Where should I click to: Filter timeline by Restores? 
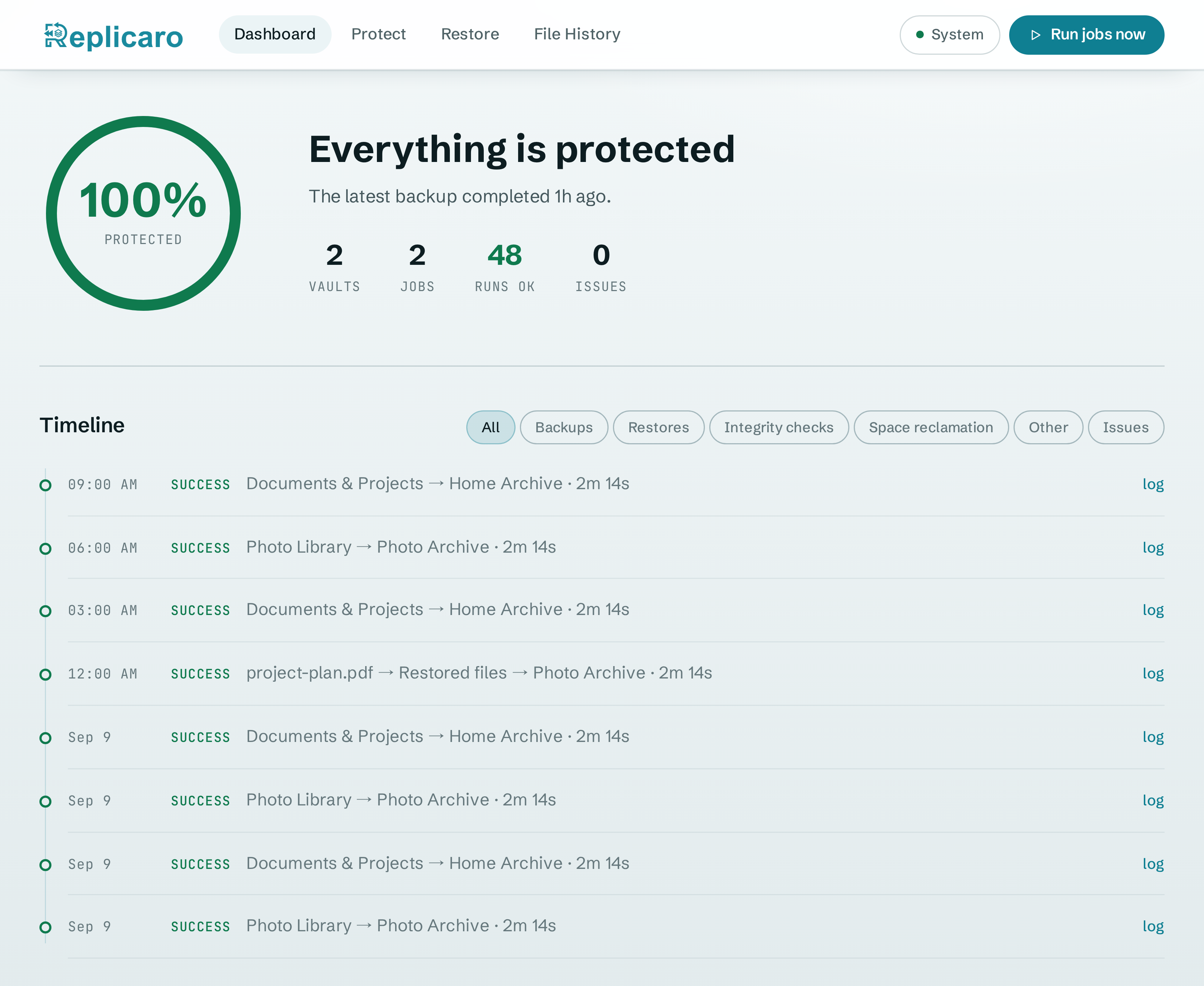coord(658,427)
